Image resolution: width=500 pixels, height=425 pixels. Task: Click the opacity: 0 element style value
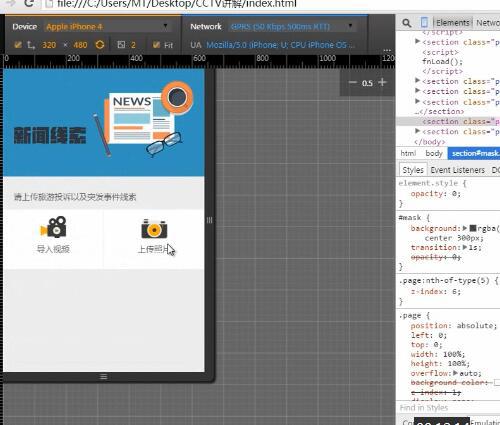pos(456,194)
